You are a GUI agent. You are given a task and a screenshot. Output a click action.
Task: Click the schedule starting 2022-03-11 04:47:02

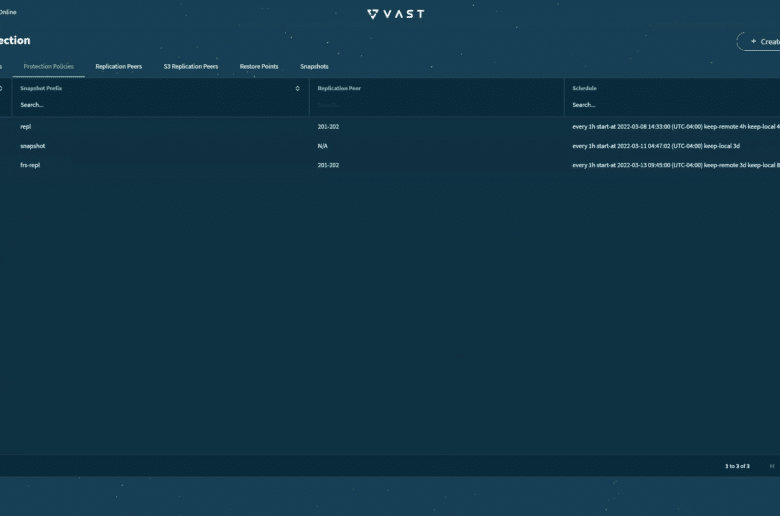[656, 146]
